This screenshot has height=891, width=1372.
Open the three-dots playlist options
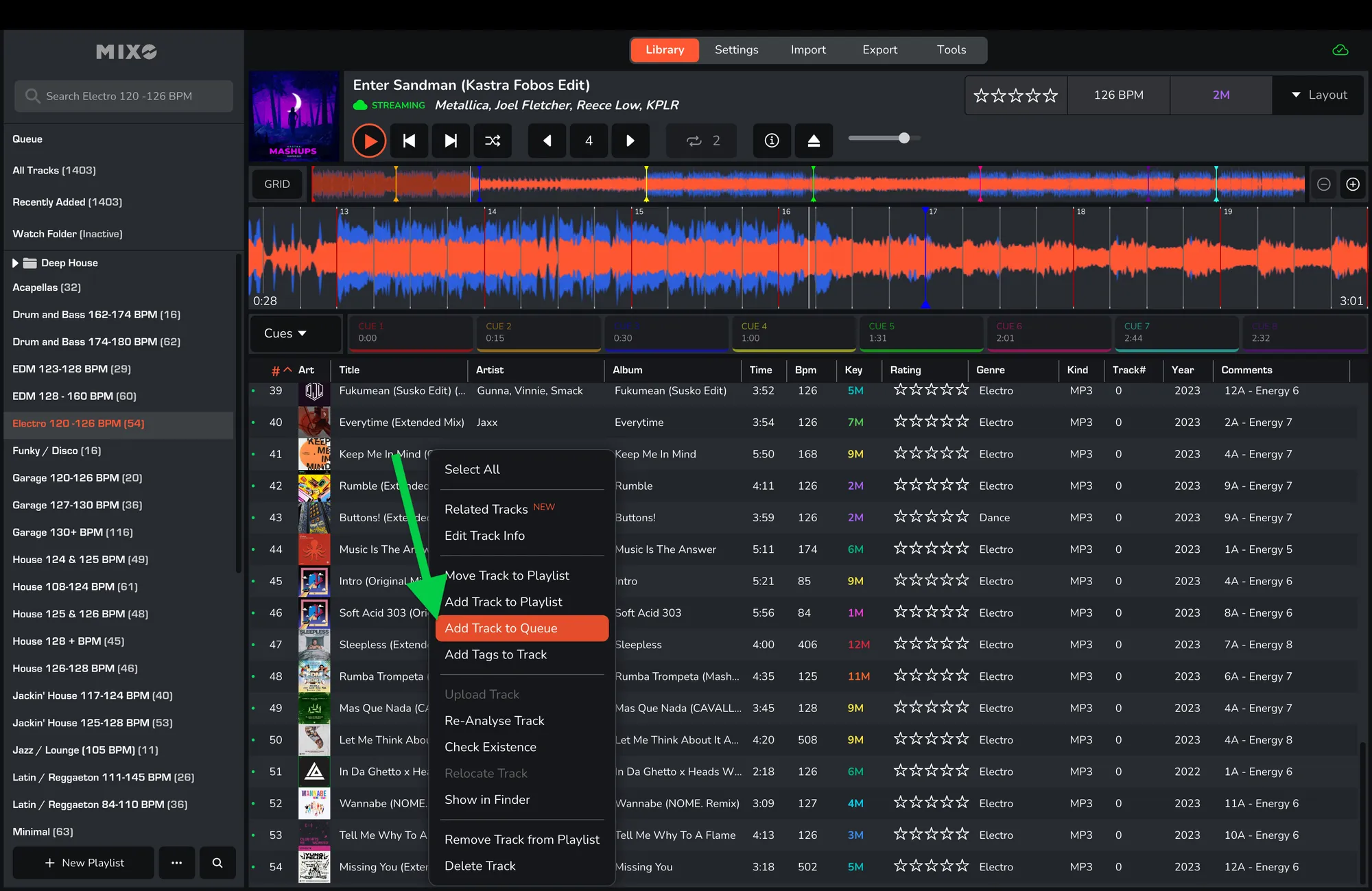click(x=176, y=863)
